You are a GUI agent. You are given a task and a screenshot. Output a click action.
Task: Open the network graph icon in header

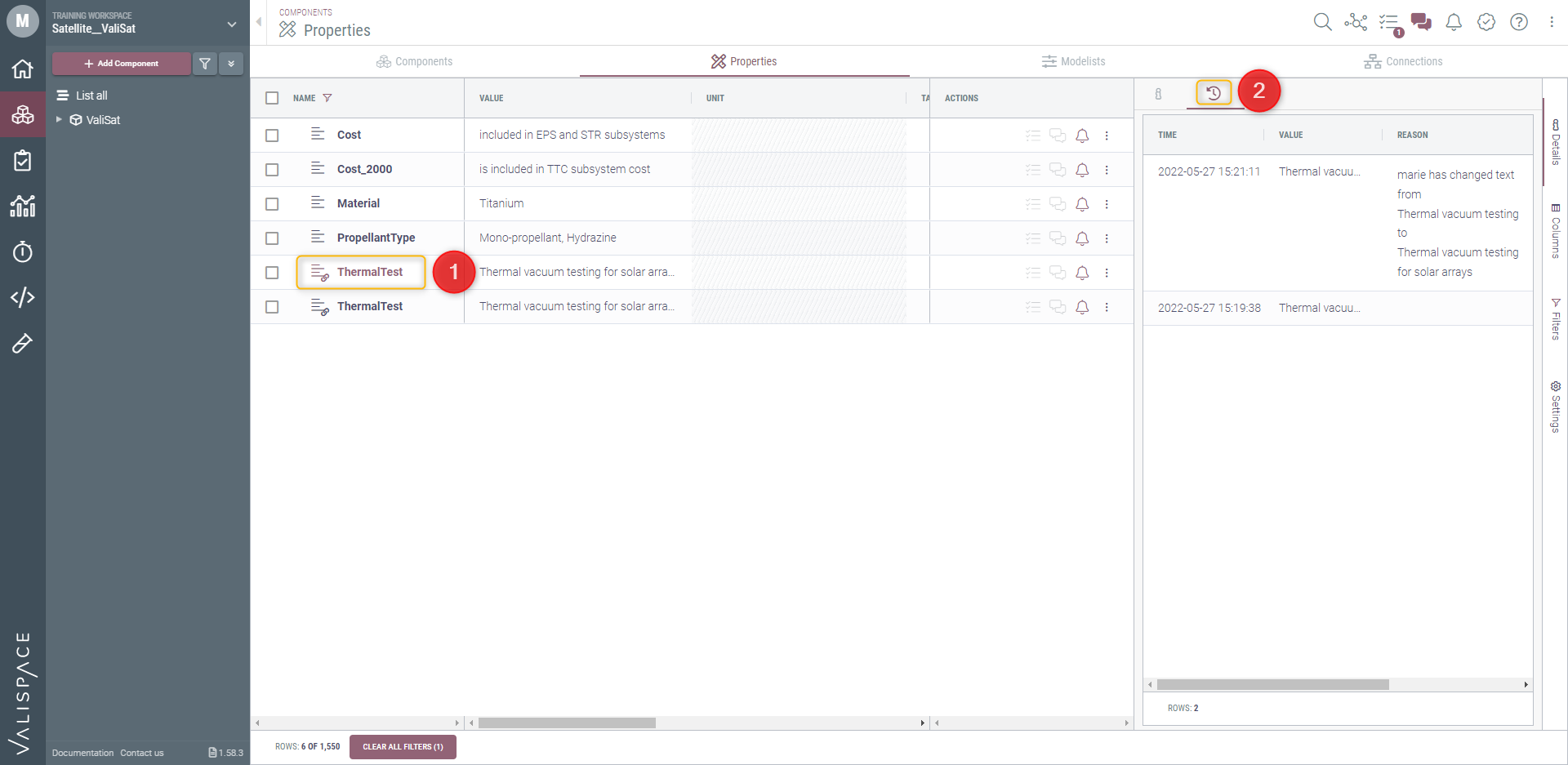point(1356,22)
